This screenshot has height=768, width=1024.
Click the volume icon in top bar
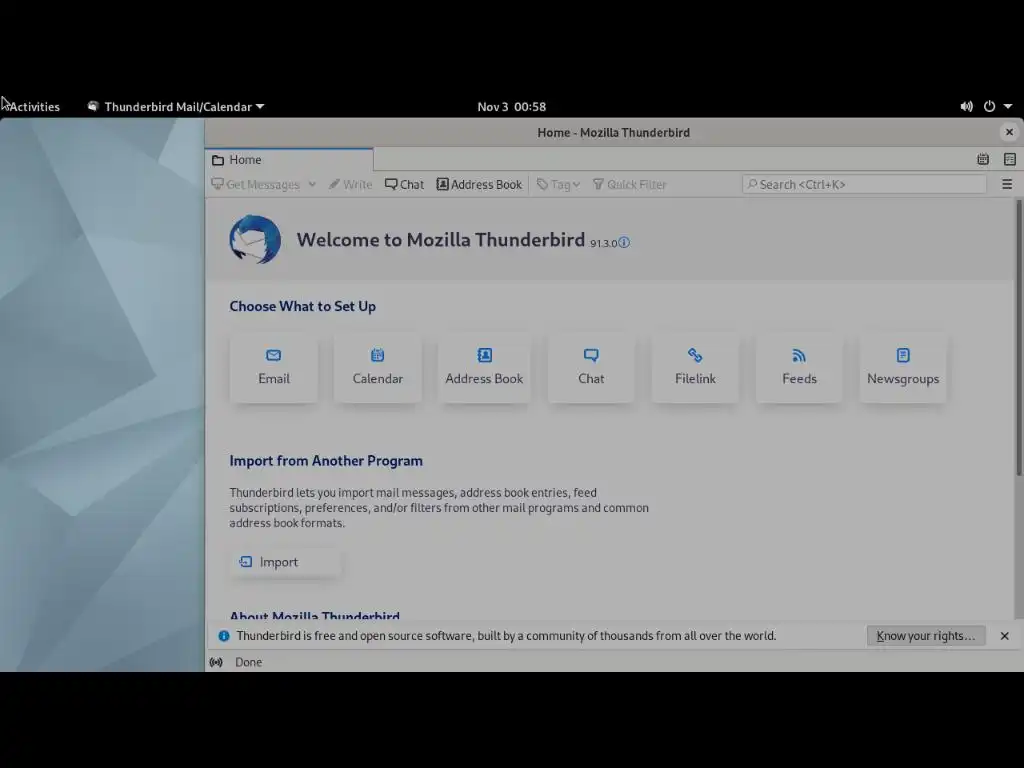pyautogui.click(x=967, y=106)
